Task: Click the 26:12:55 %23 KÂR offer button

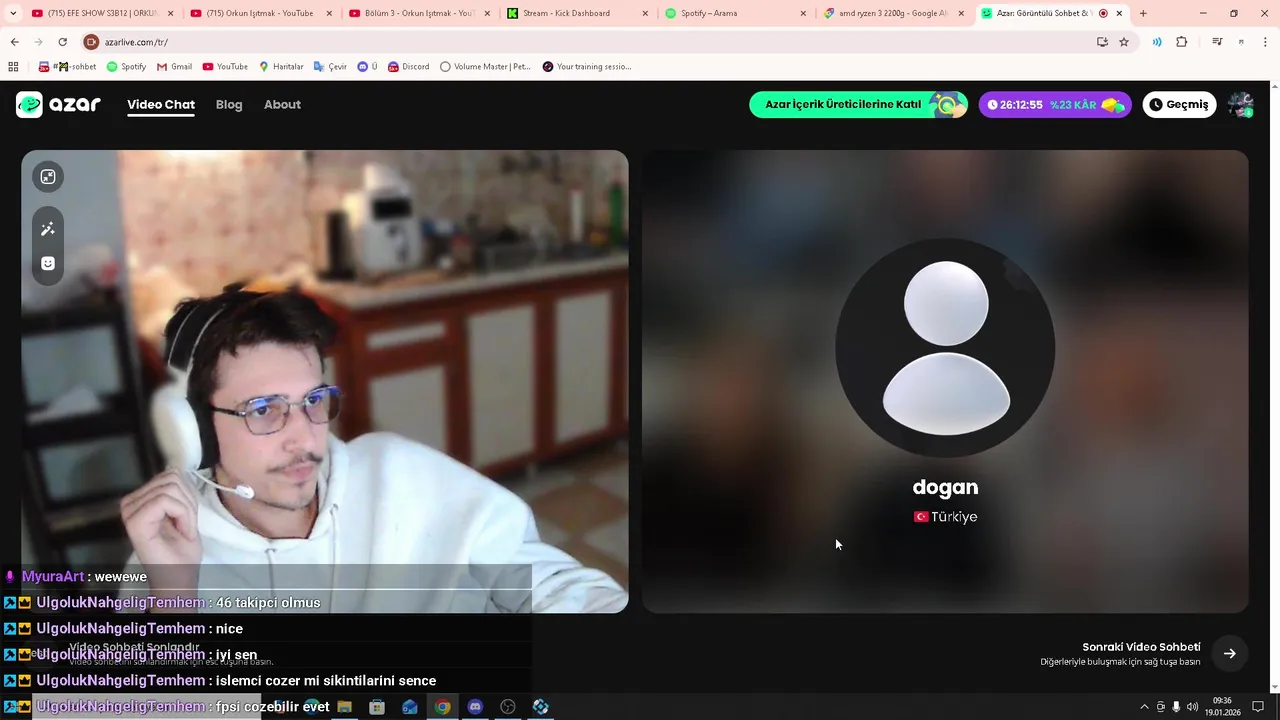Action: [1055, 104]
